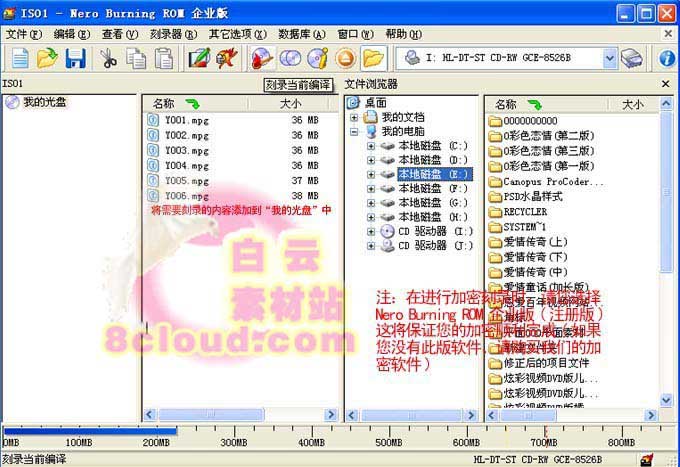Image resolution: width=680 pixels, height=467 pixels.
Task: Open the Recorder (刻录器) menu
Action: click(x=173, y=34)
